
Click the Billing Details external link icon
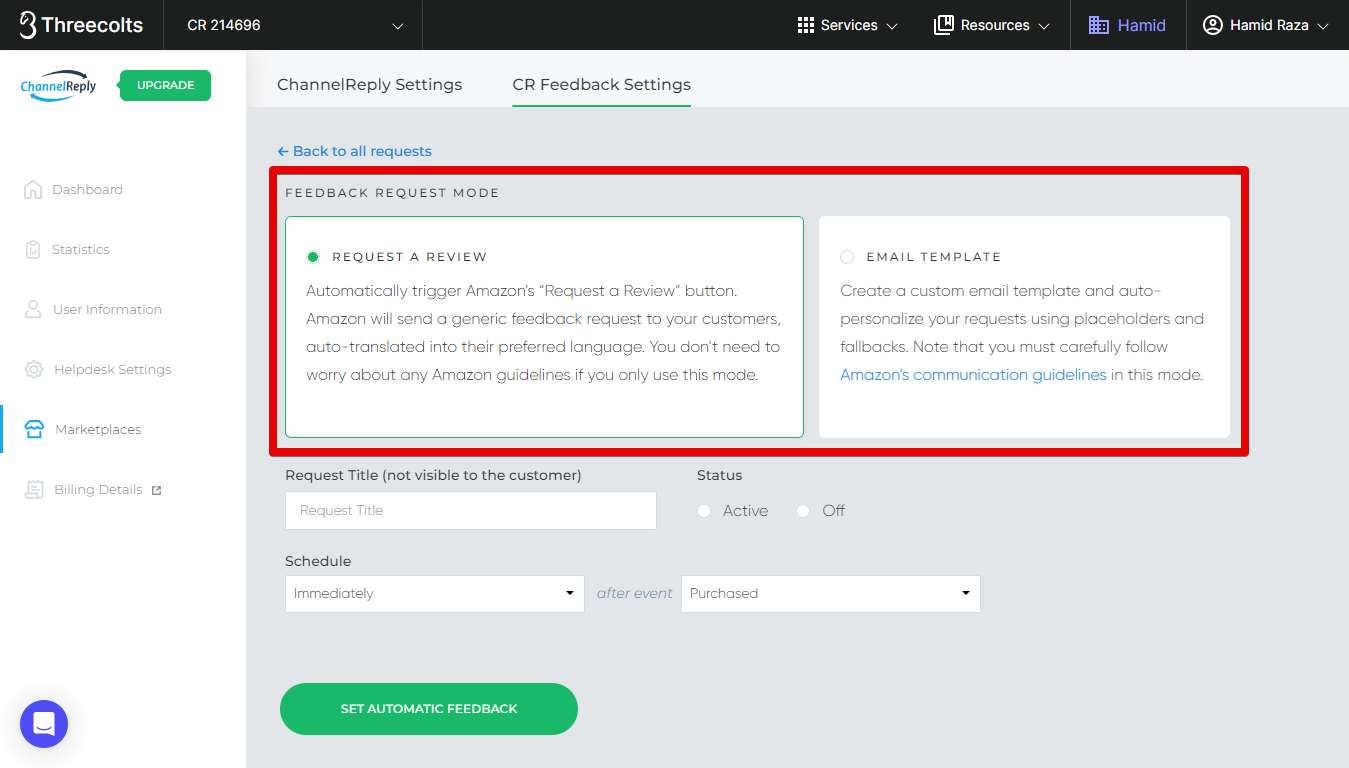click(156, 490)
